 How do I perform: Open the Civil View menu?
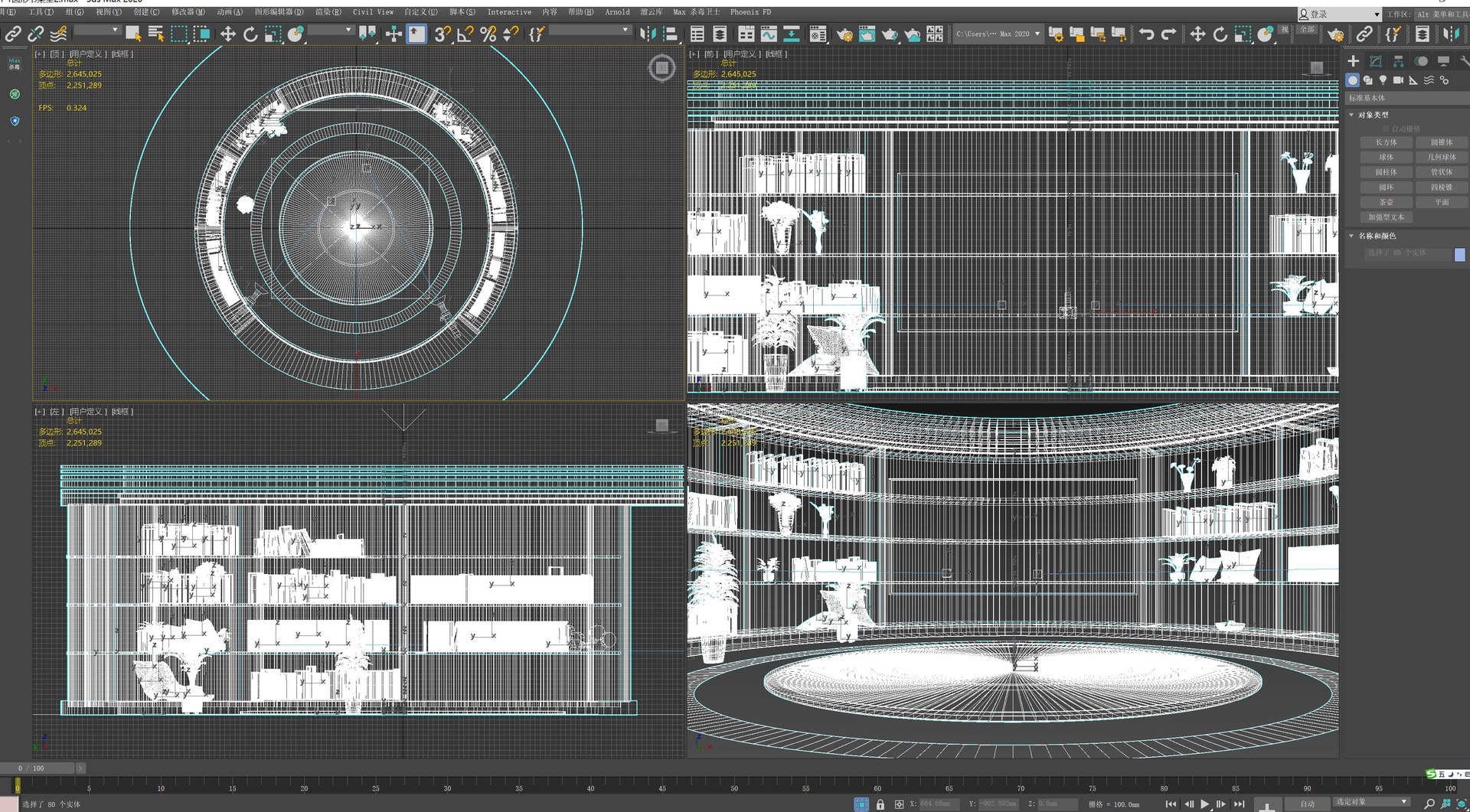373,12
